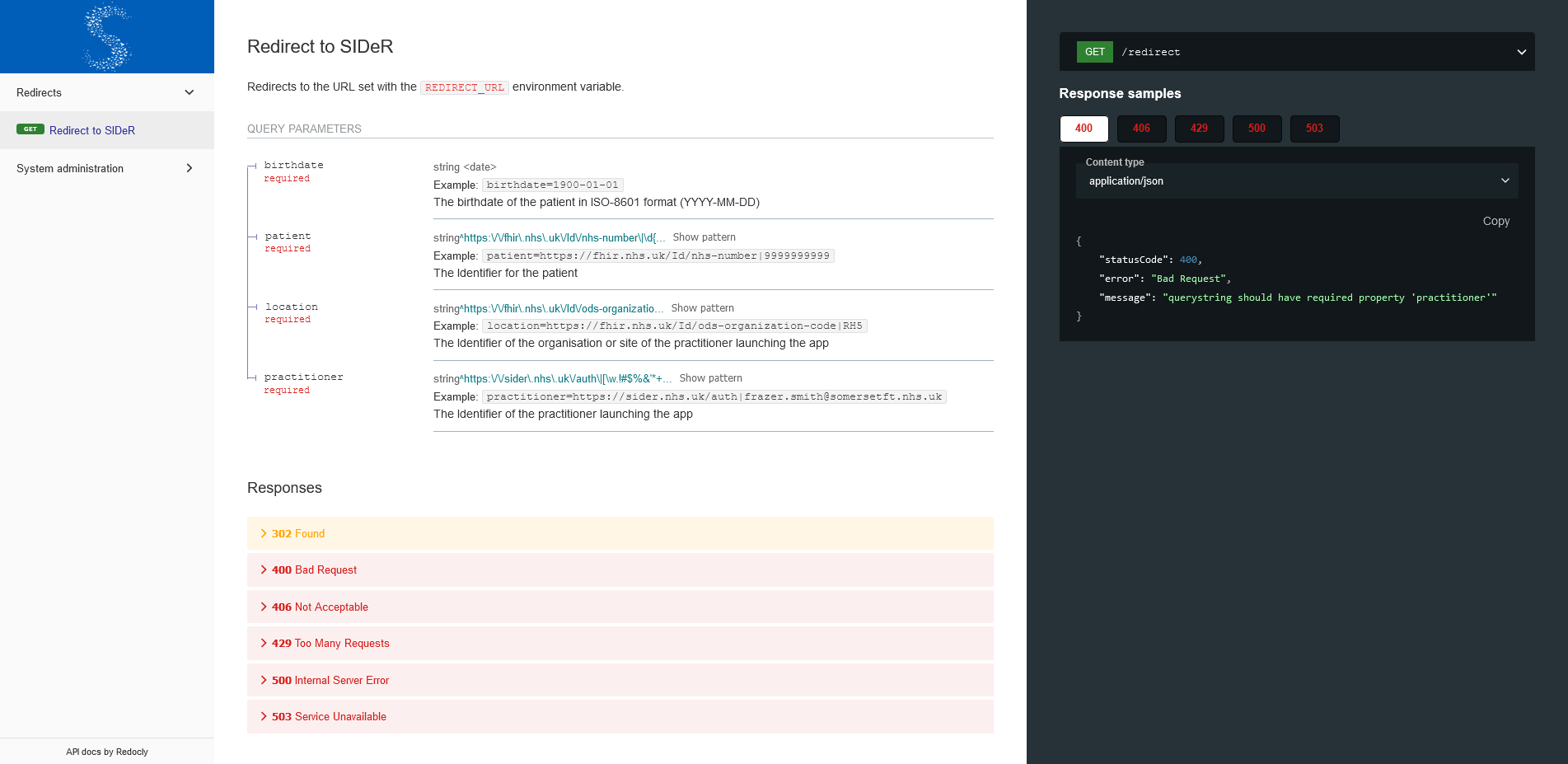Click the Responses section heading
The width and height of the screenshot is (1568, 764).
pos(284,488)
